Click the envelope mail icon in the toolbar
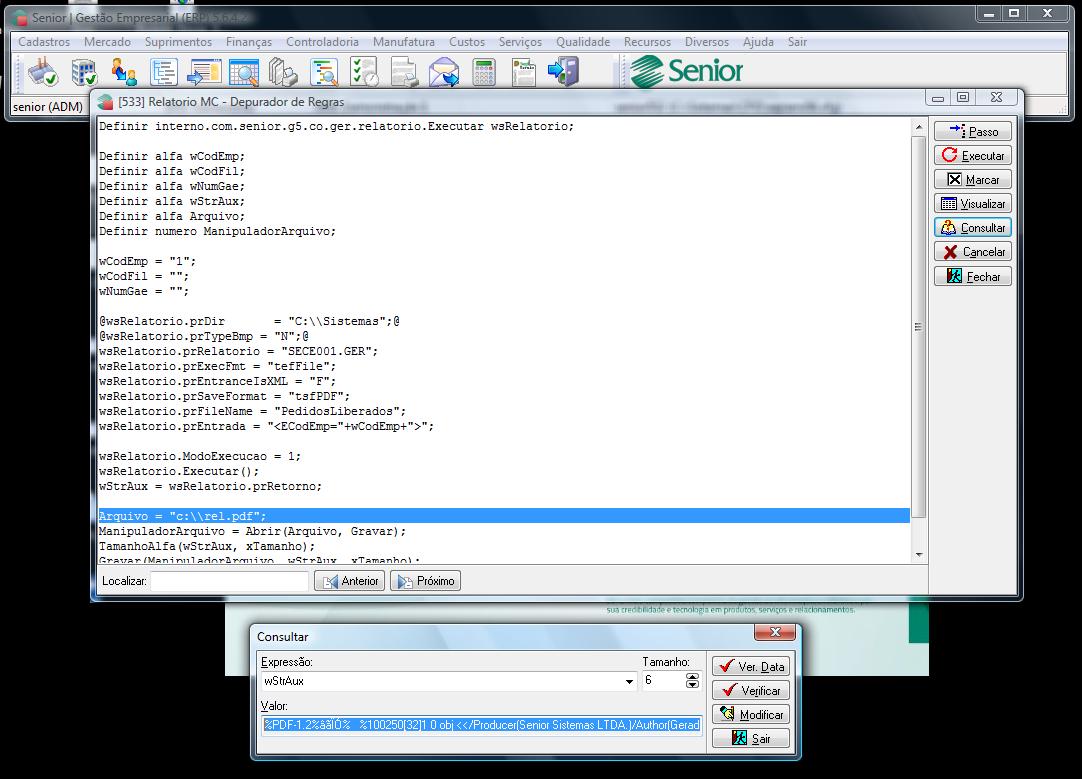The height and width of the screenshot is (779, 1082). click(x=444, y=73)
